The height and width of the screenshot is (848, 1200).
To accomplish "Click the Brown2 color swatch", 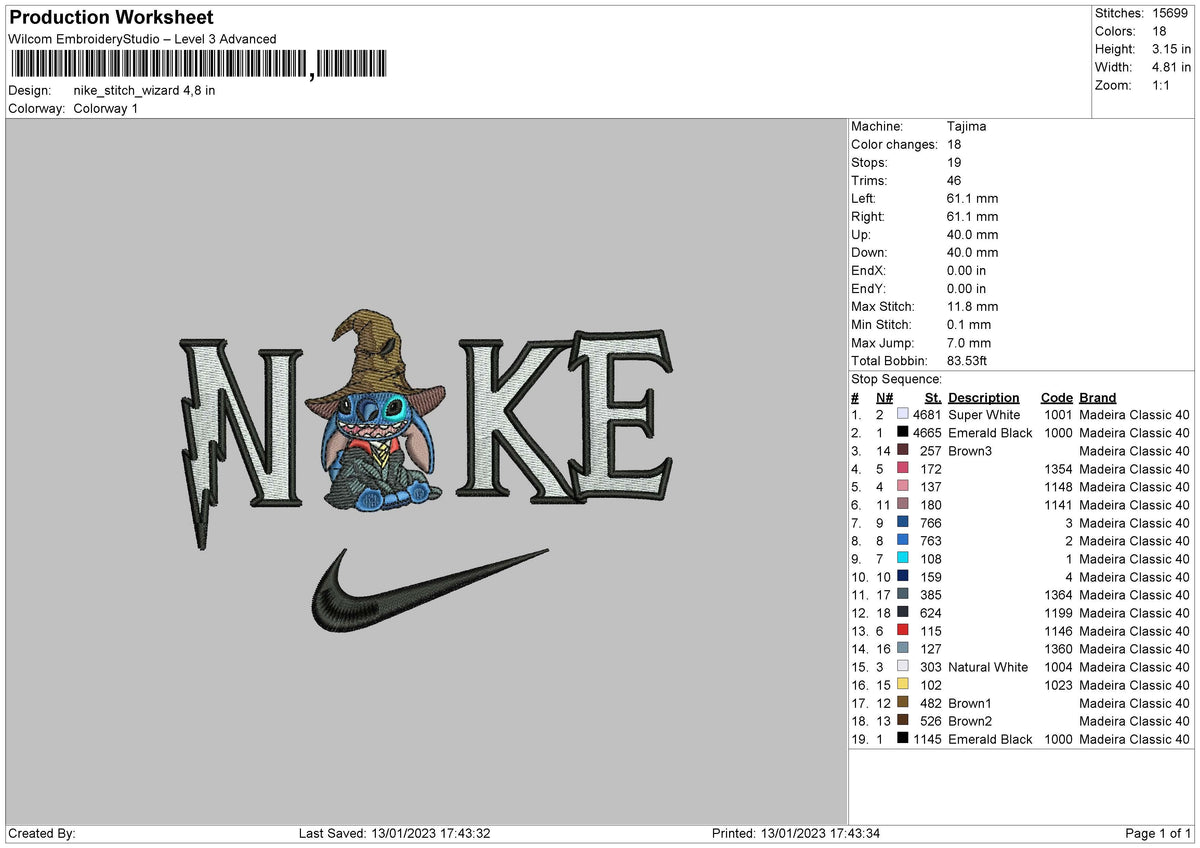I will pyautogui.click(x=903, y=720).
